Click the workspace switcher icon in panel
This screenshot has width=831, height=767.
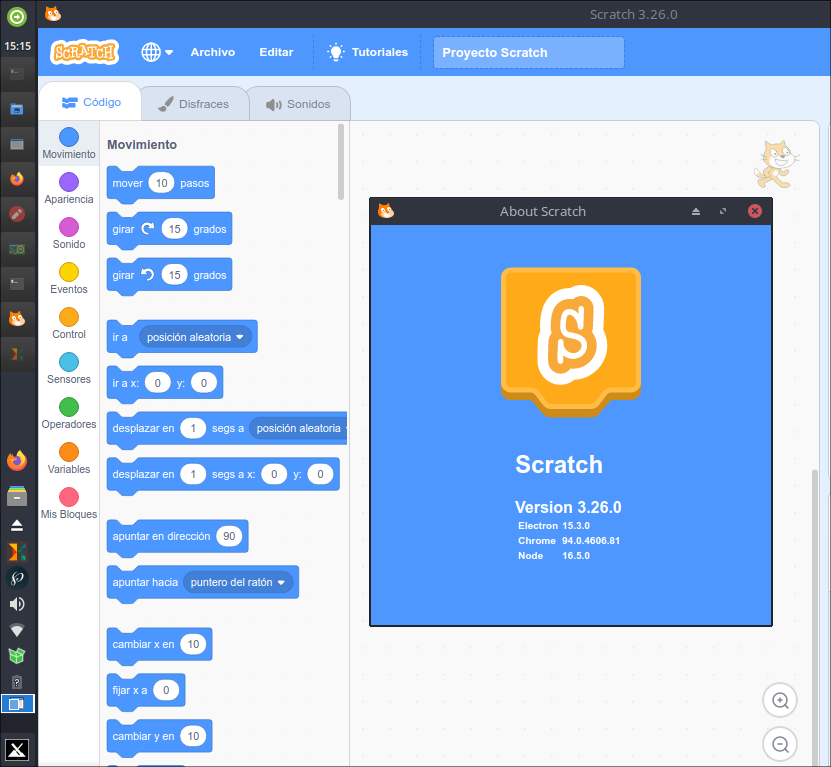(x=17, y=704)
